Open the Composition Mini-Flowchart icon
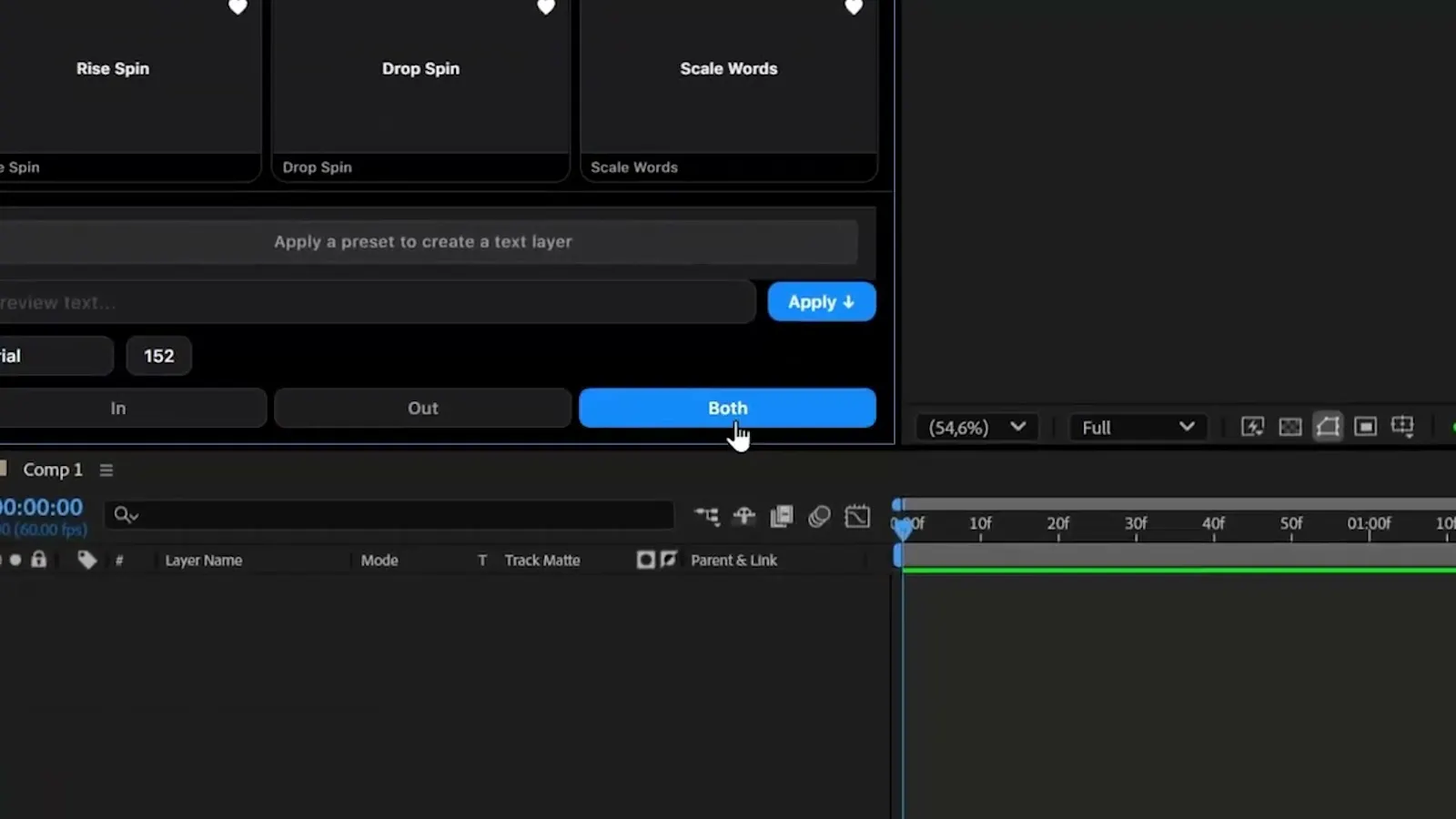Image resolution: width=1456 pixels, height=819 pixels. point(706,517)
